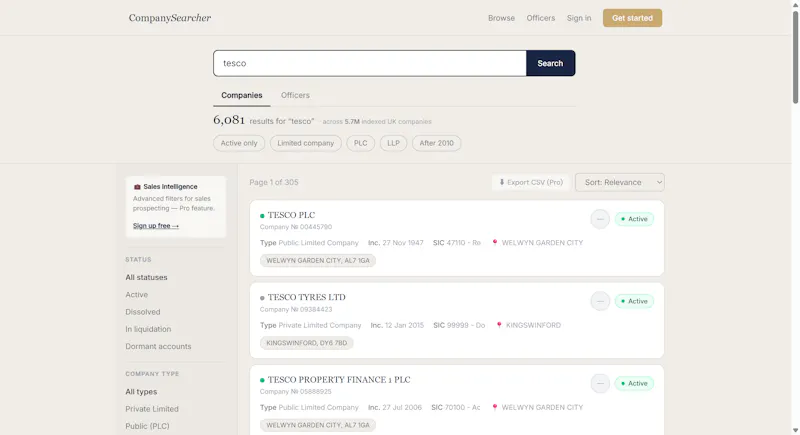The image size is (800, 435).
Task: Toggle the LLP filter chip
Action: coord(393,143)
